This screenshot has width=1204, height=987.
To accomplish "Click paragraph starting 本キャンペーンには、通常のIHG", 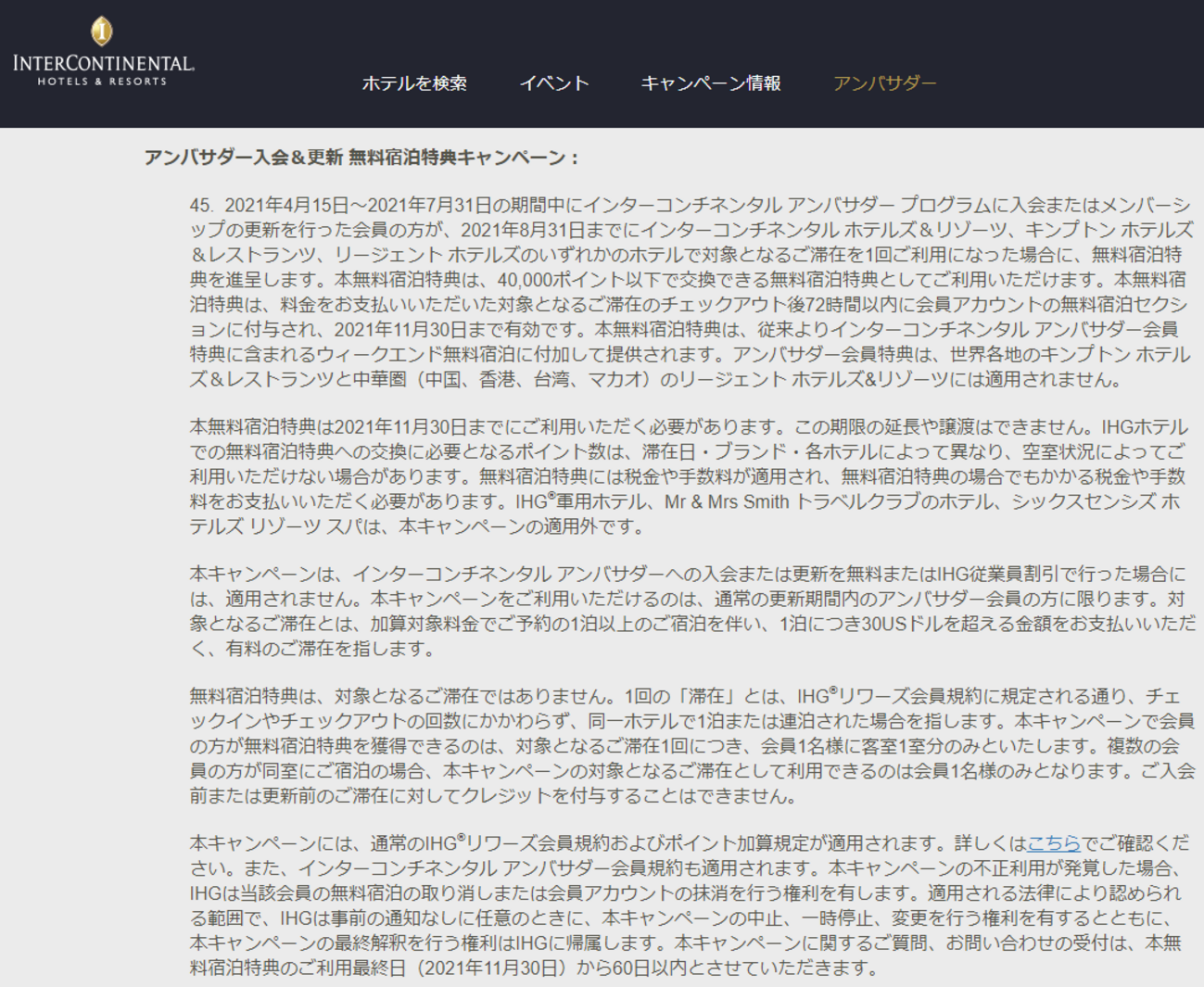I will click(690, 905).
